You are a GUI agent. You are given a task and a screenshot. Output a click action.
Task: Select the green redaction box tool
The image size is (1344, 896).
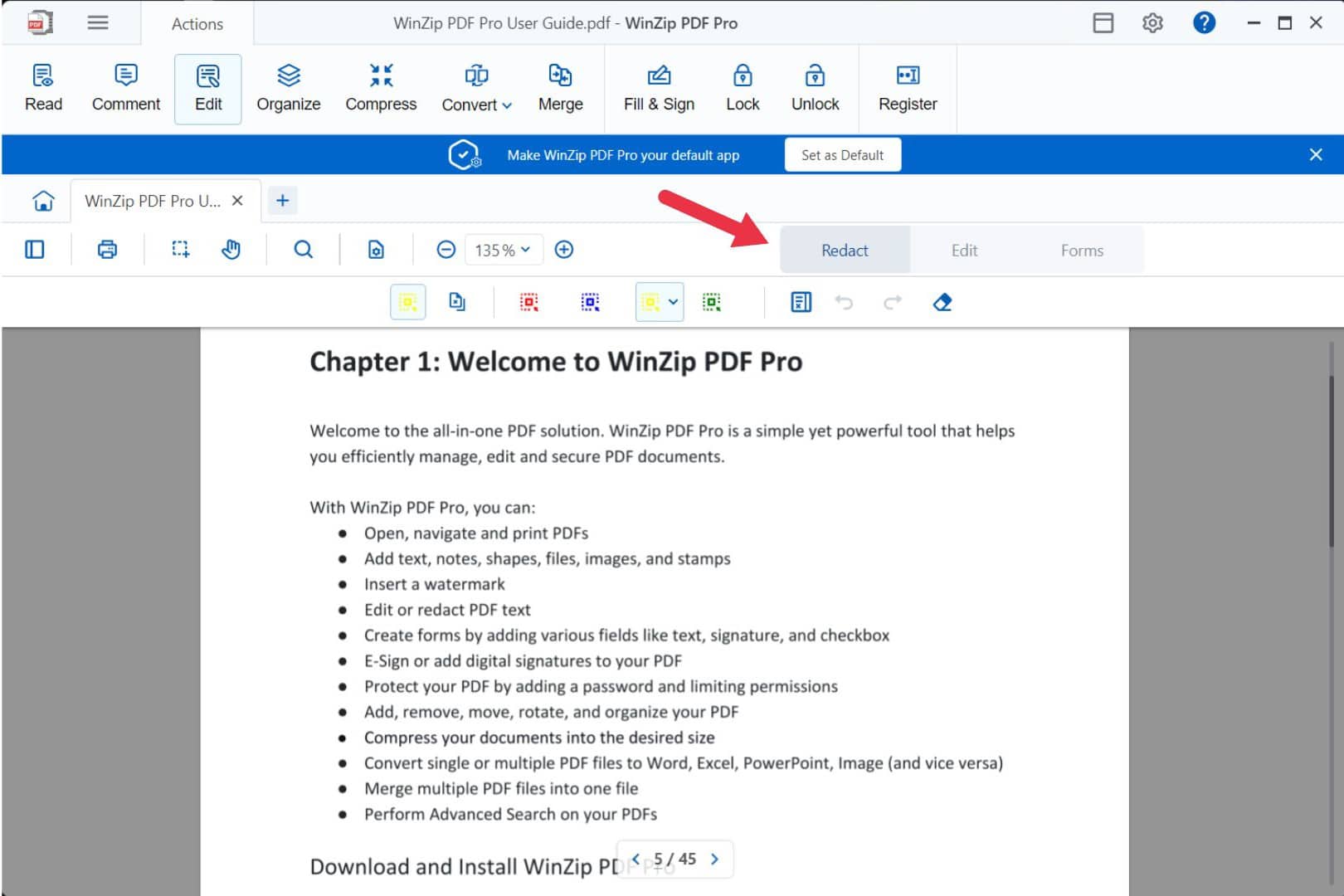click(712, 302)
